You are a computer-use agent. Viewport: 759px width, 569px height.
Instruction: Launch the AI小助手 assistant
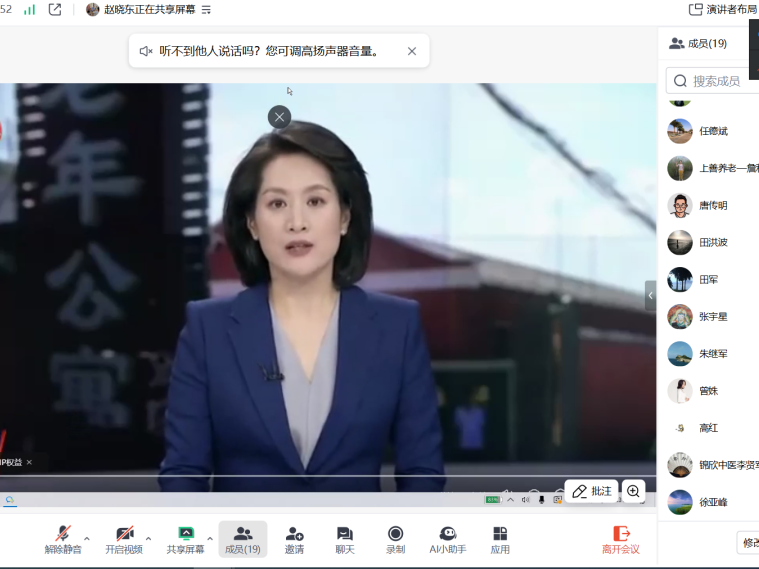click(448, 539)
